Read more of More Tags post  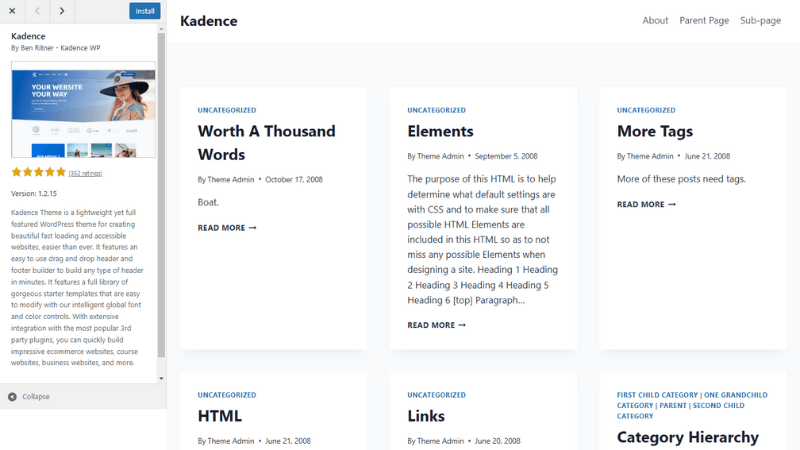646,204
